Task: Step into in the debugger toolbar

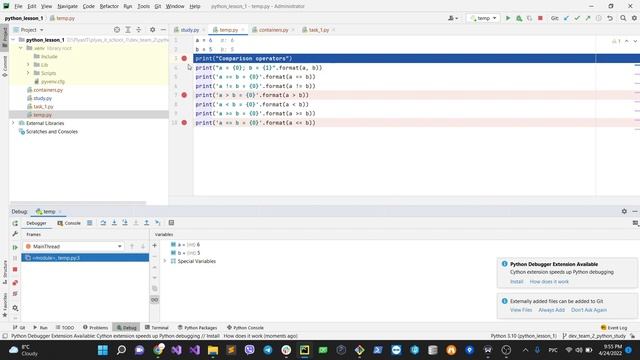Action: pos(114,223)
